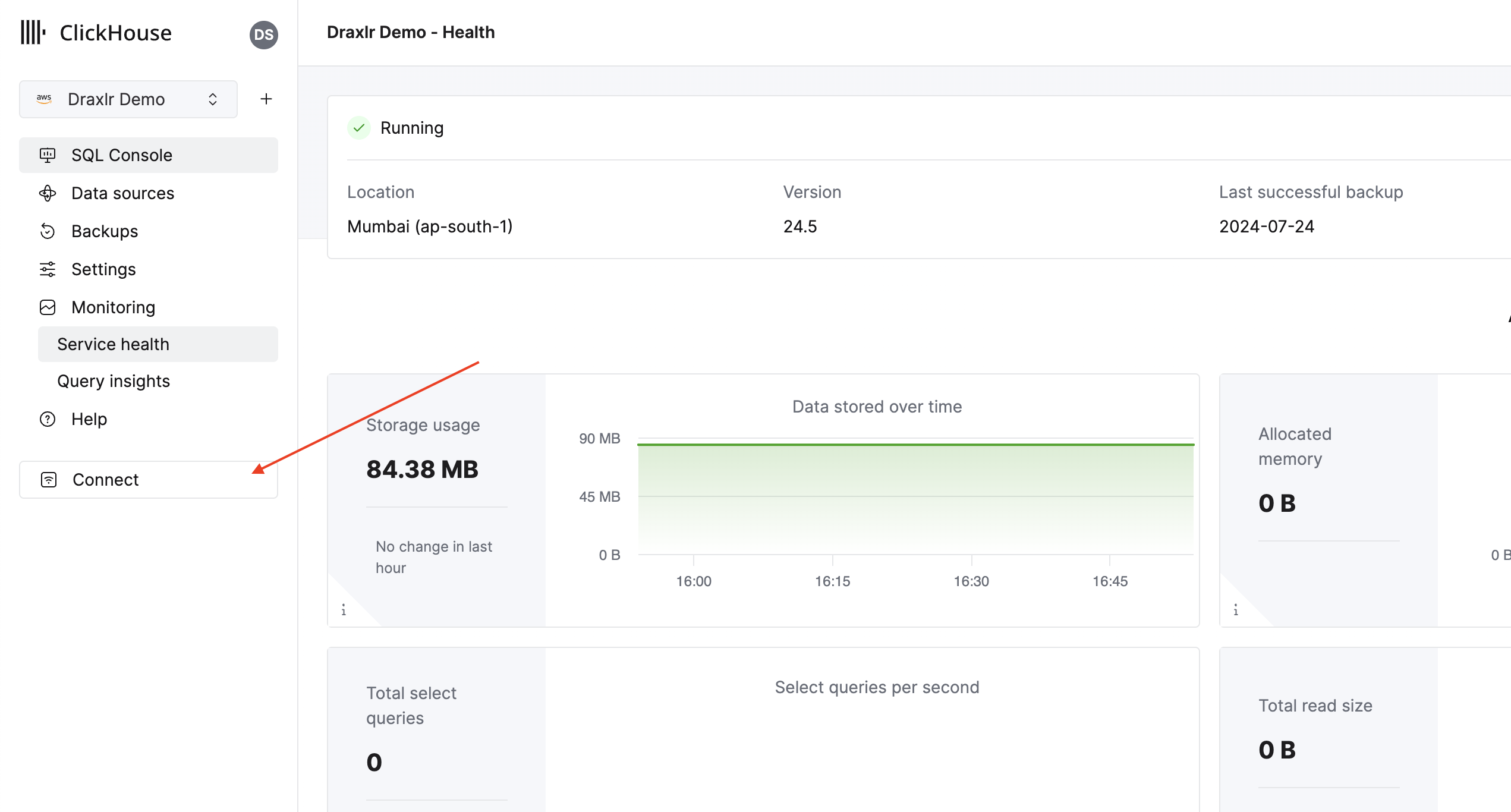Click the backup date 2024-07-24

pyautogui.click(x=1267, y=226)
